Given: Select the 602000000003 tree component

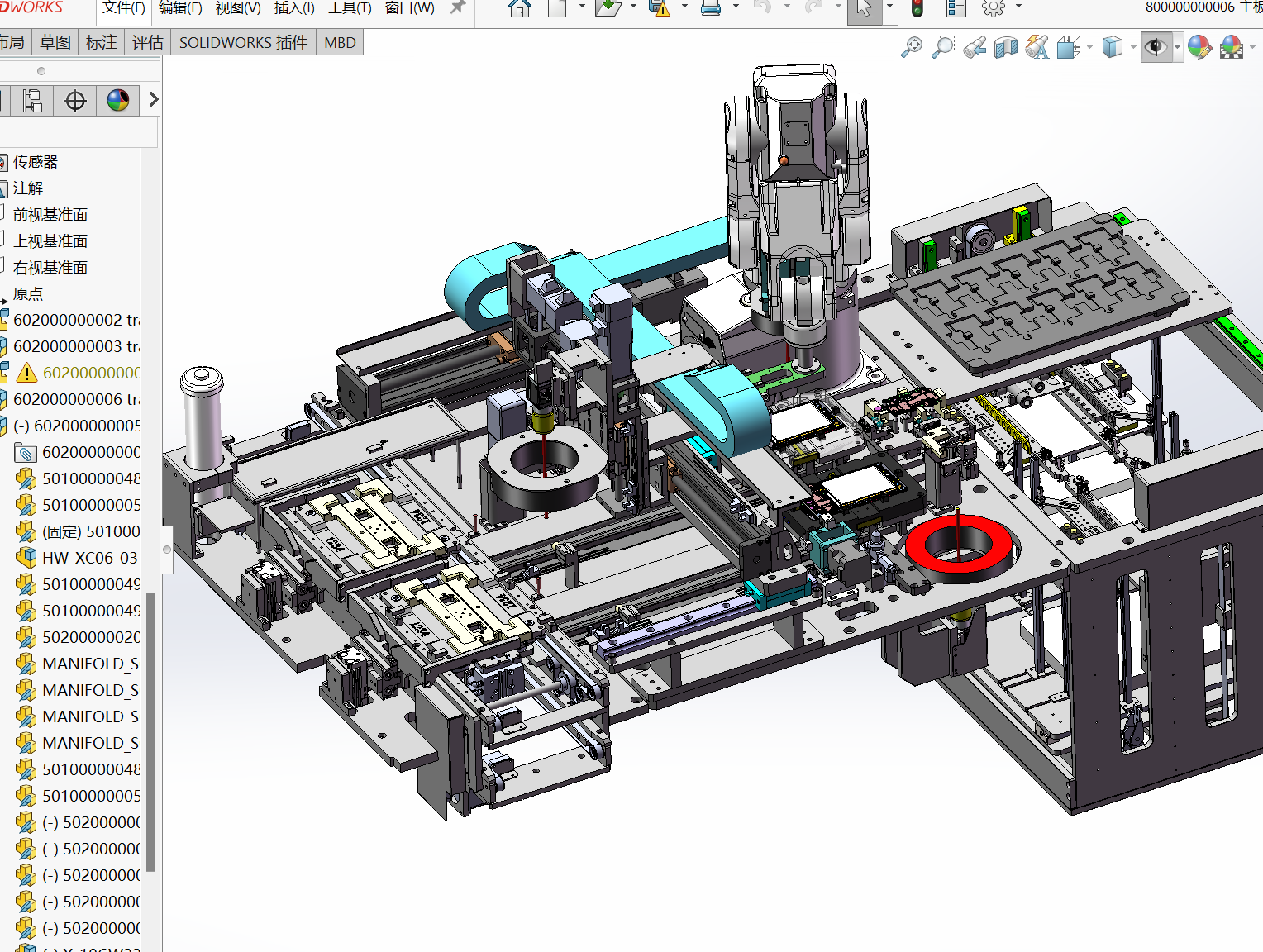Looking at the screenshot, I should pyautogui.click(x=76, y=346).
